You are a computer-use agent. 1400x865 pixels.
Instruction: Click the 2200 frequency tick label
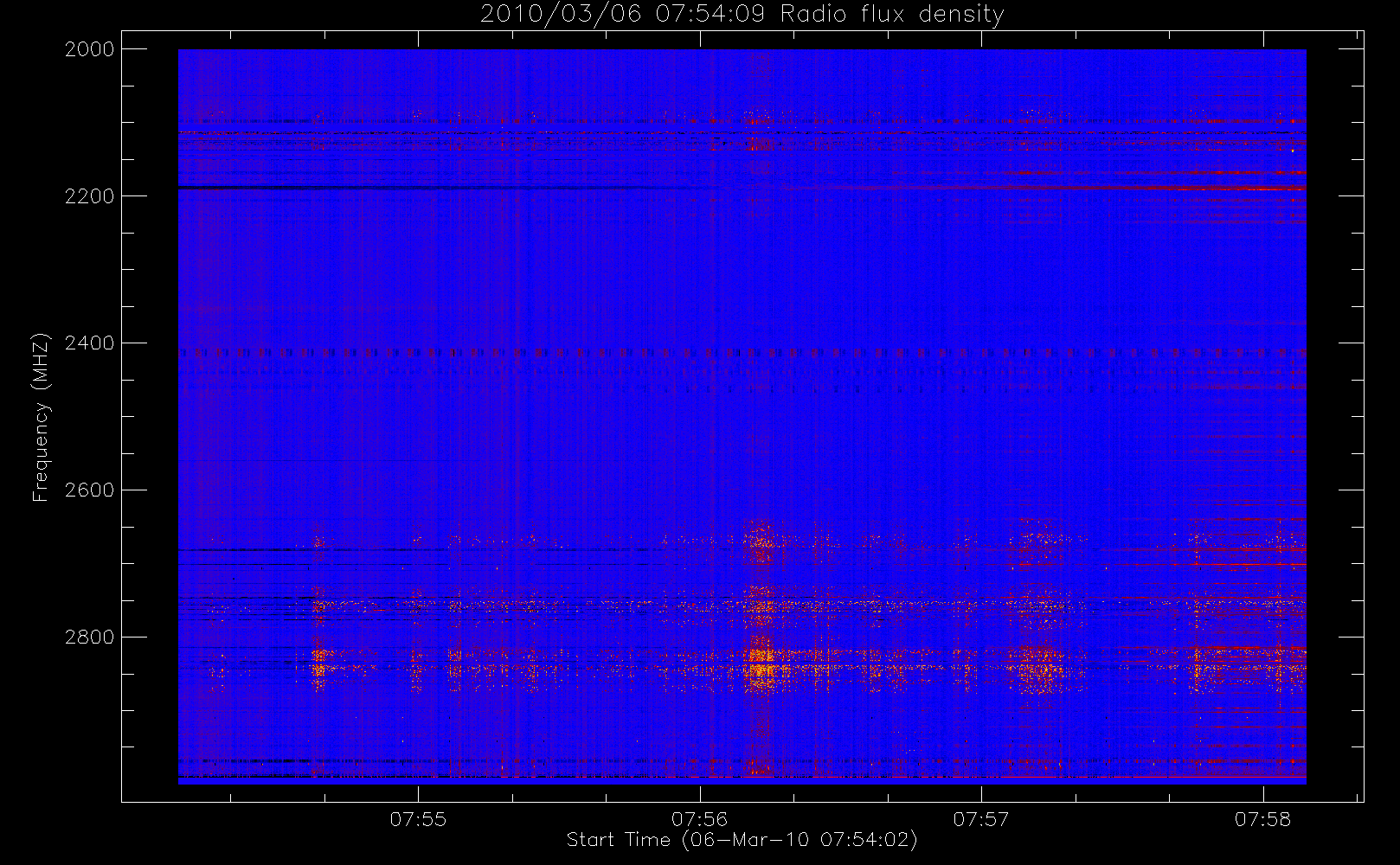coord(90,196)
